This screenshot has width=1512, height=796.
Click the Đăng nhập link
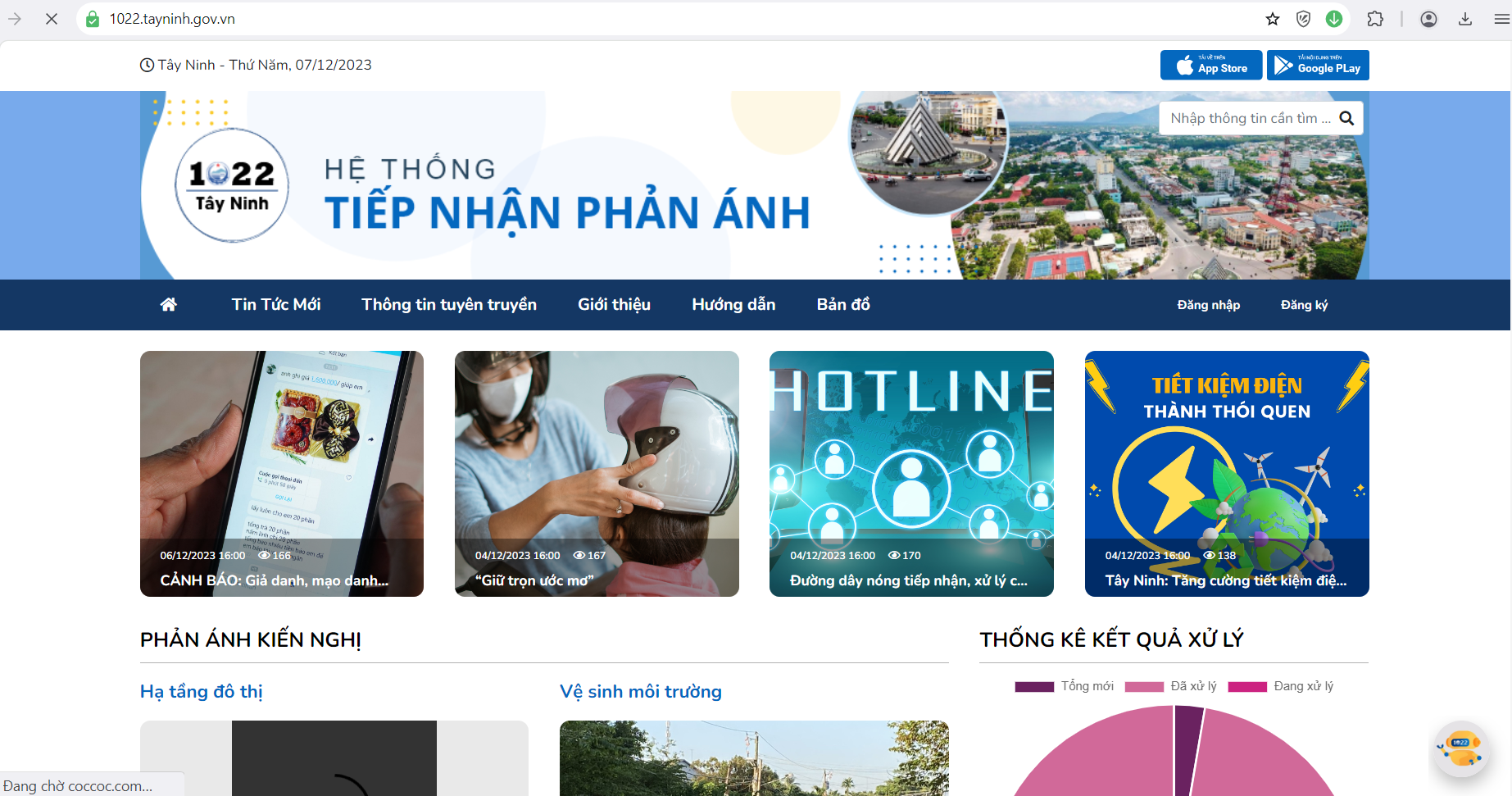click(1208, 305)
